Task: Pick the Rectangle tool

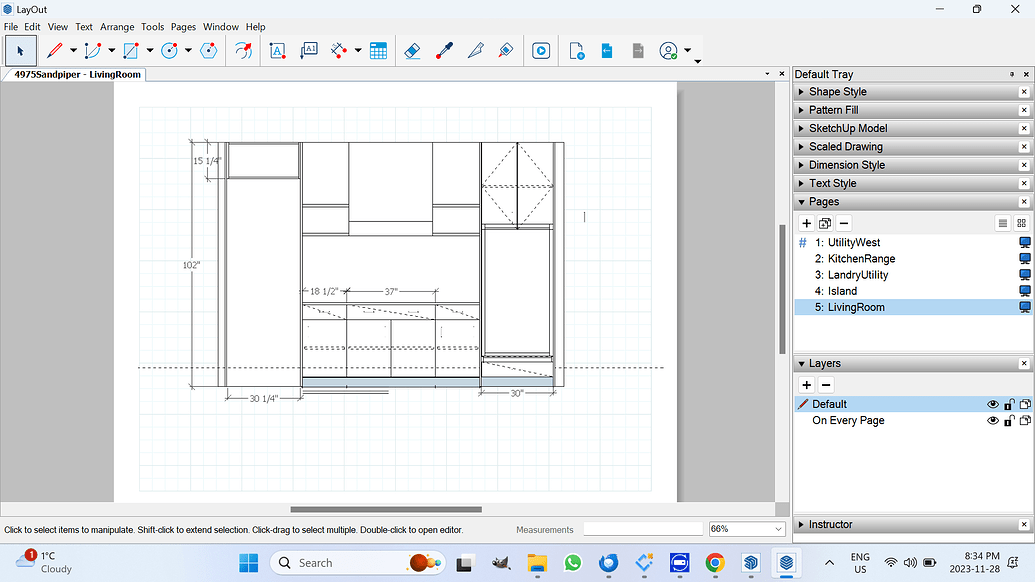Action: pos(131,50)
